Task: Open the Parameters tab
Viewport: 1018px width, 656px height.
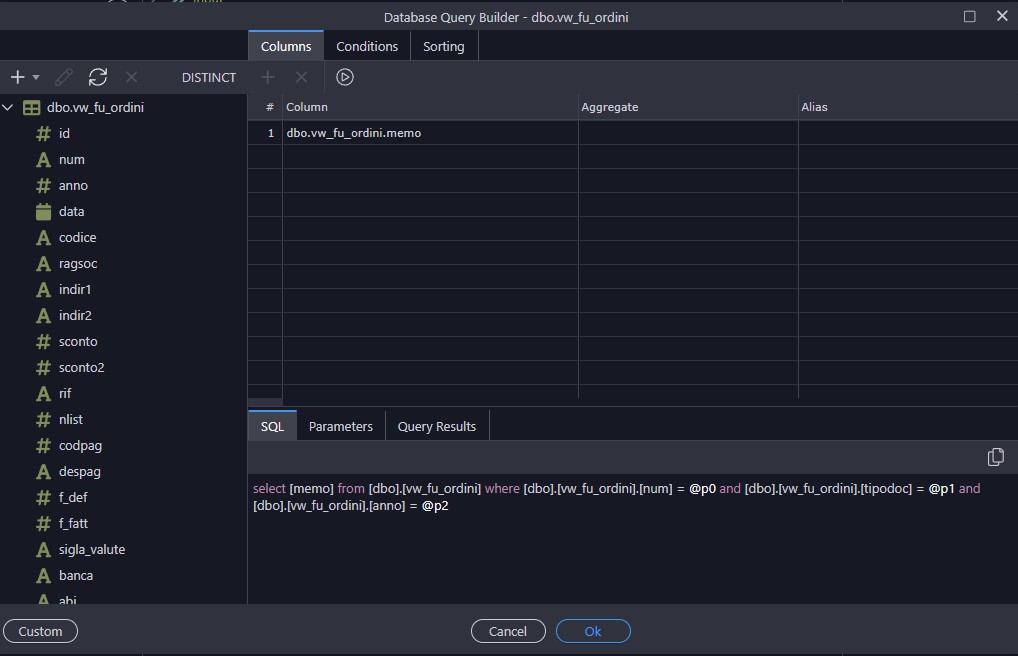Action: click(340, 426)
